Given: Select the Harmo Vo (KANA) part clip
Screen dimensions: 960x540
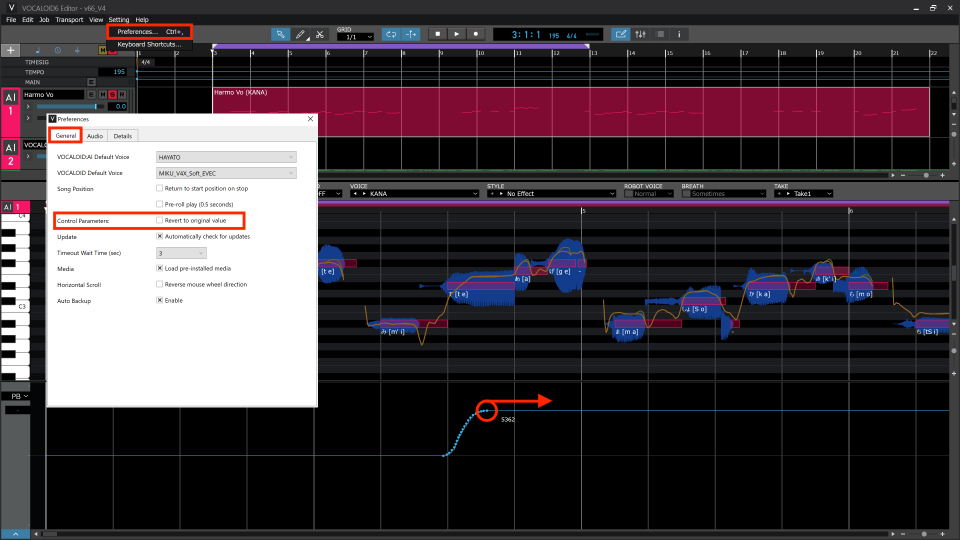Looking at the screenshot, I should tap(571, 111).
